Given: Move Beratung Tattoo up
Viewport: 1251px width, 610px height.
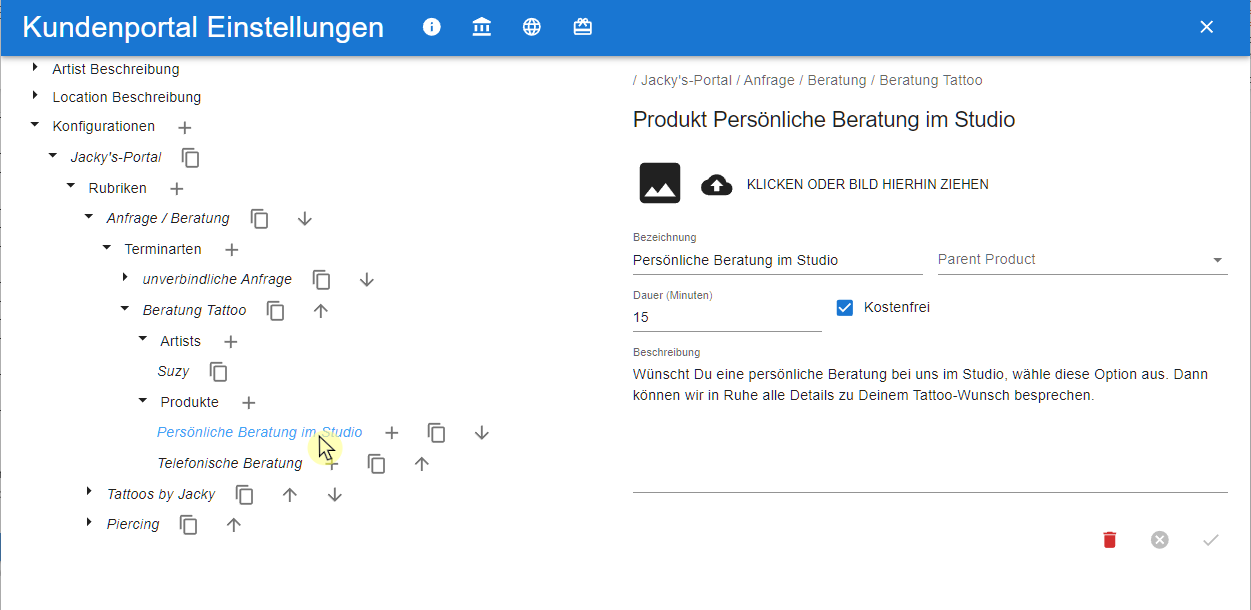Looking at the screenshot, I should [321, 311].
